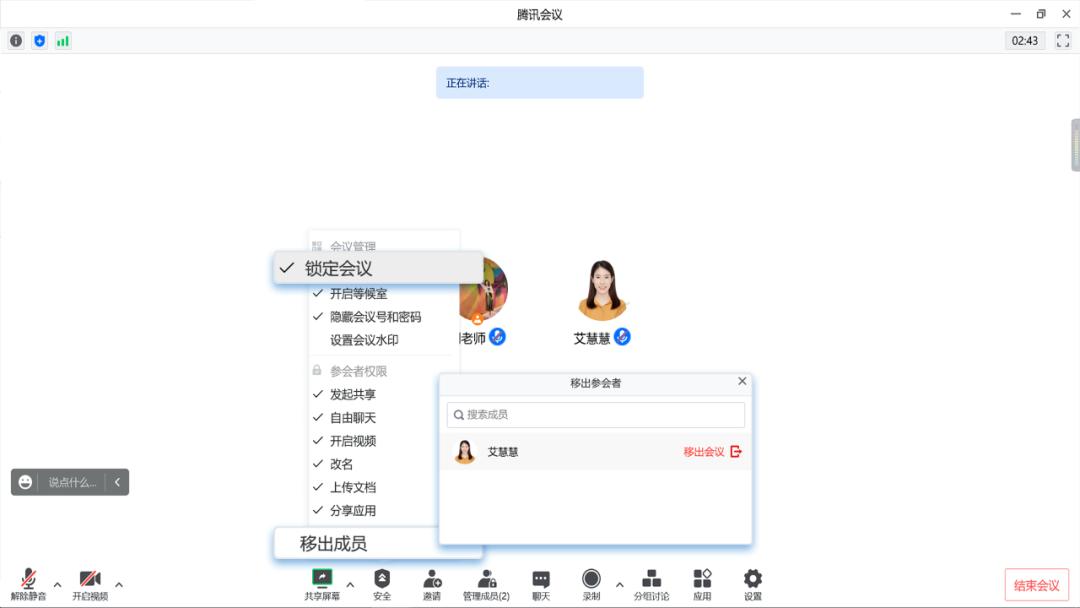The image size is (1080, 608).
Task: Open the 聊天 chat panel
Action: [x=540, y=582]
